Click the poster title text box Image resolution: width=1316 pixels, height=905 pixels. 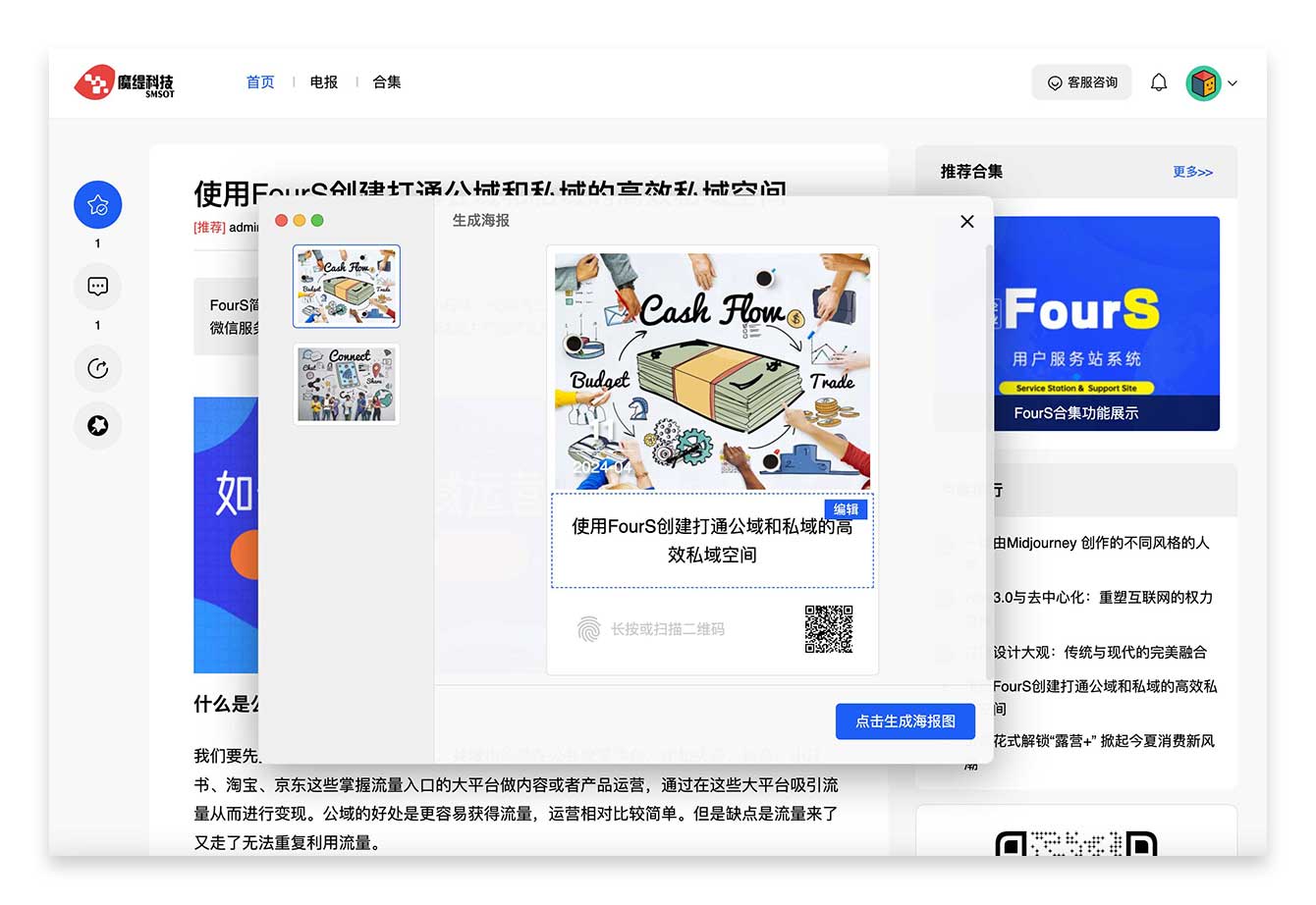[712, 541]
